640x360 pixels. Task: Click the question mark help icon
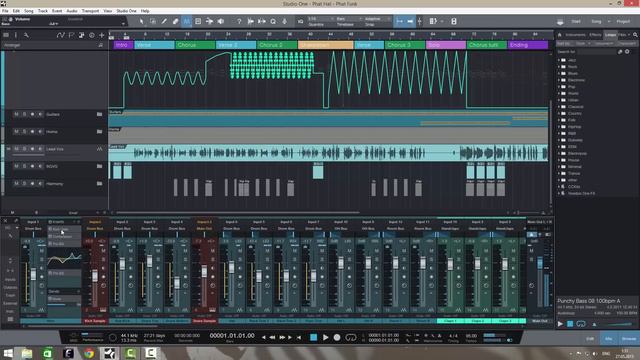coord(239,21)
